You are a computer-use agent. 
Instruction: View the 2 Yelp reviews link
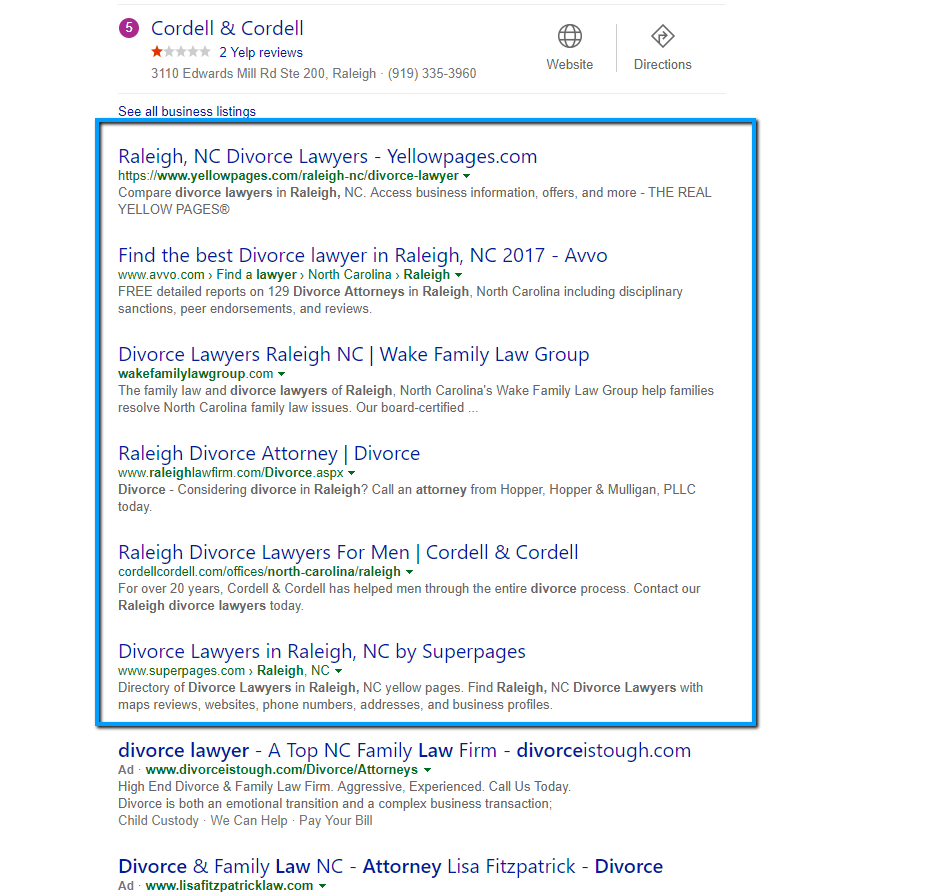tap(261, 53)
